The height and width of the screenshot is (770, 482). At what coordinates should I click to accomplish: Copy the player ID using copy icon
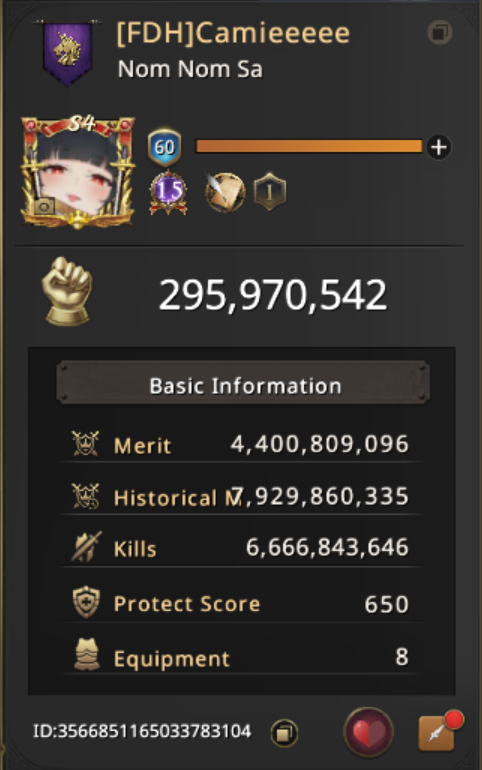pyautogui.click(x=284, y=733)
